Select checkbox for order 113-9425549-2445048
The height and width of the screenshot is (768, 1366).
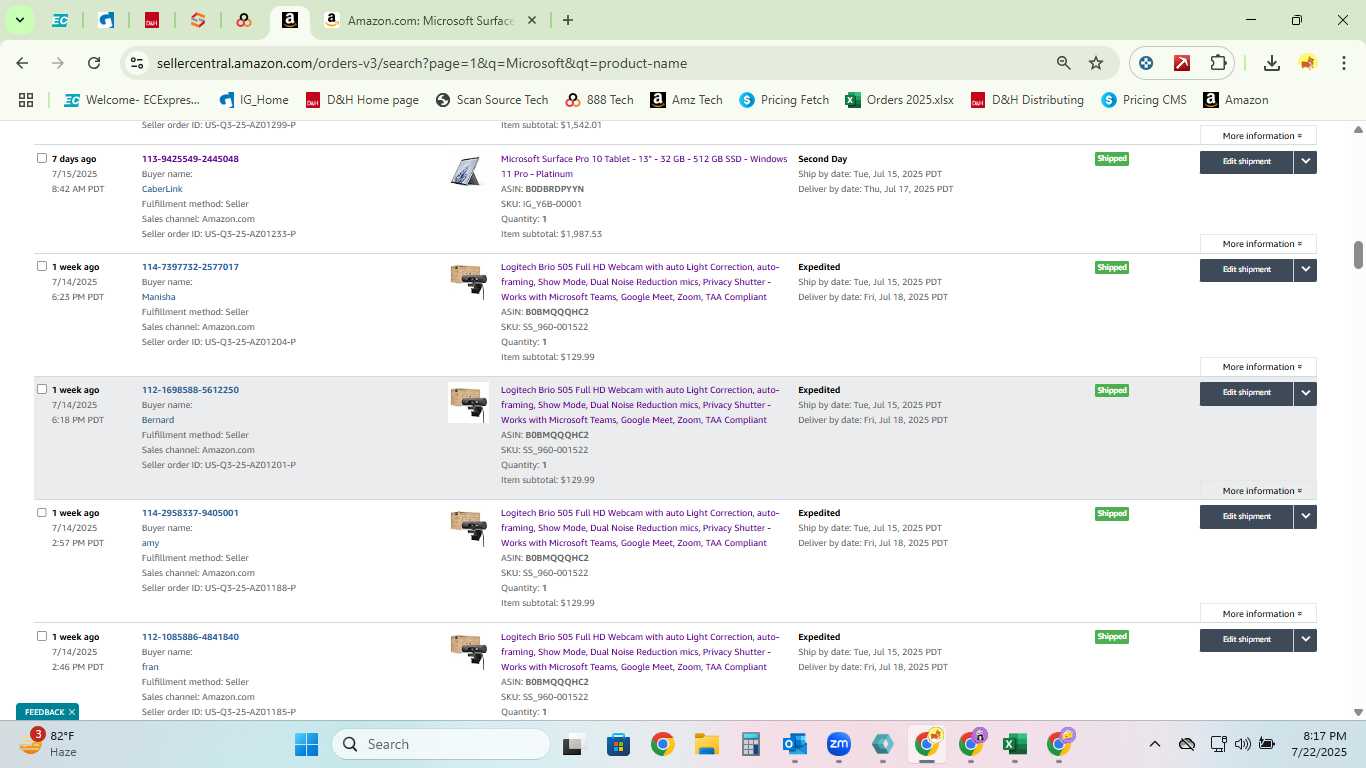(42, 158)
